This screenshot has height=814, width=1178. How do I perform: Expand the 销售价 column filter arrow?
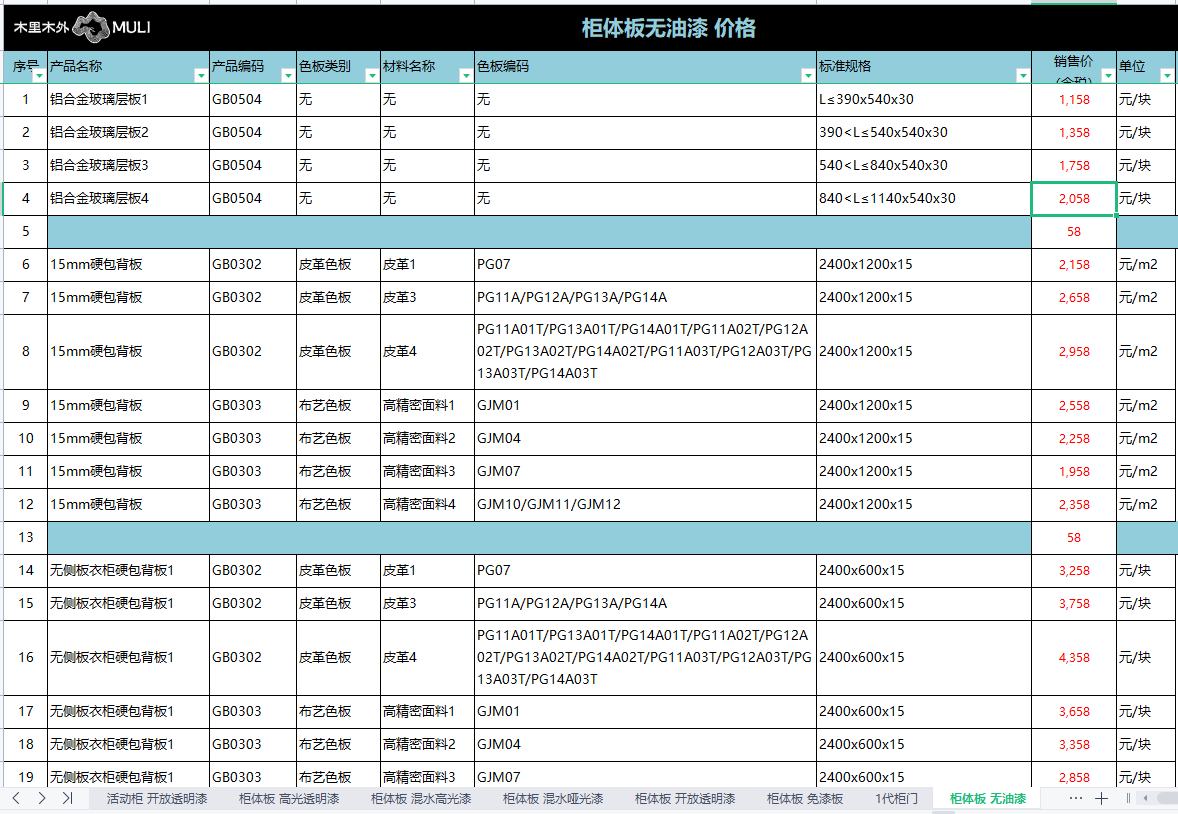click(x=1107, y=76)
